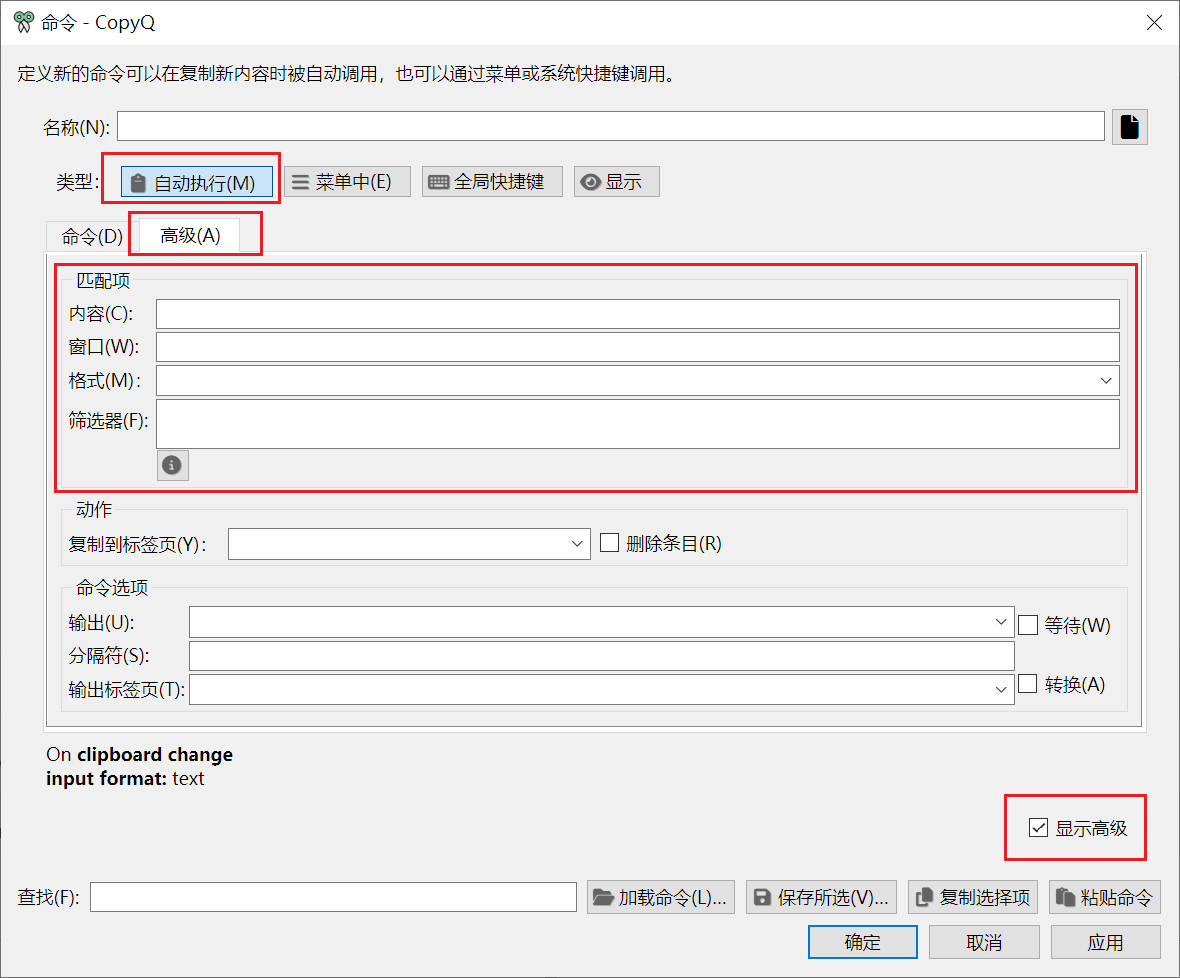Click the 分隔符(S) input field

[x=601, y=655]
